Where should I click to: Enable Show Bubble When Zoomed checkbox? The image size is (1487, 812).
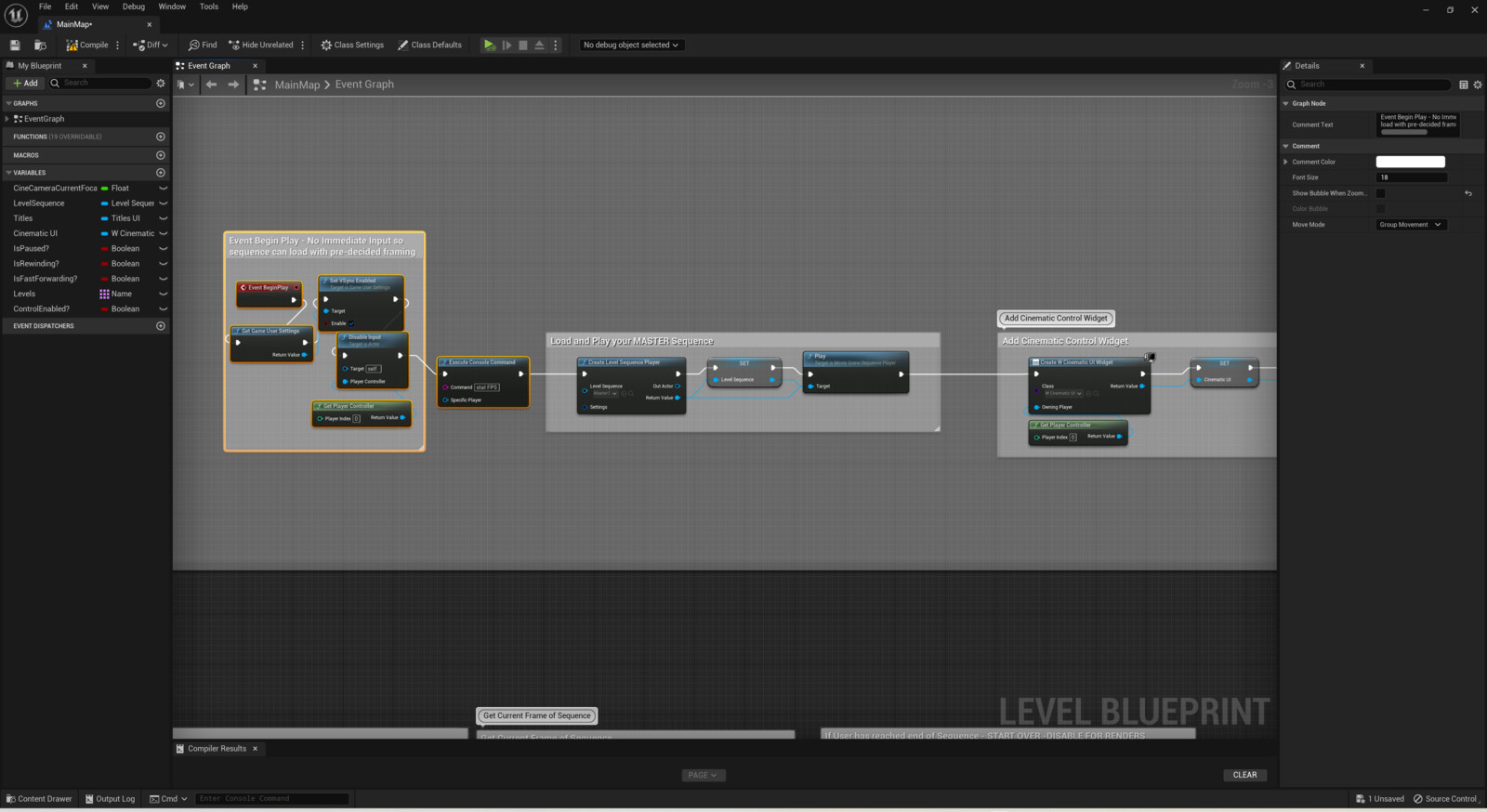[x=1380, y=193]
